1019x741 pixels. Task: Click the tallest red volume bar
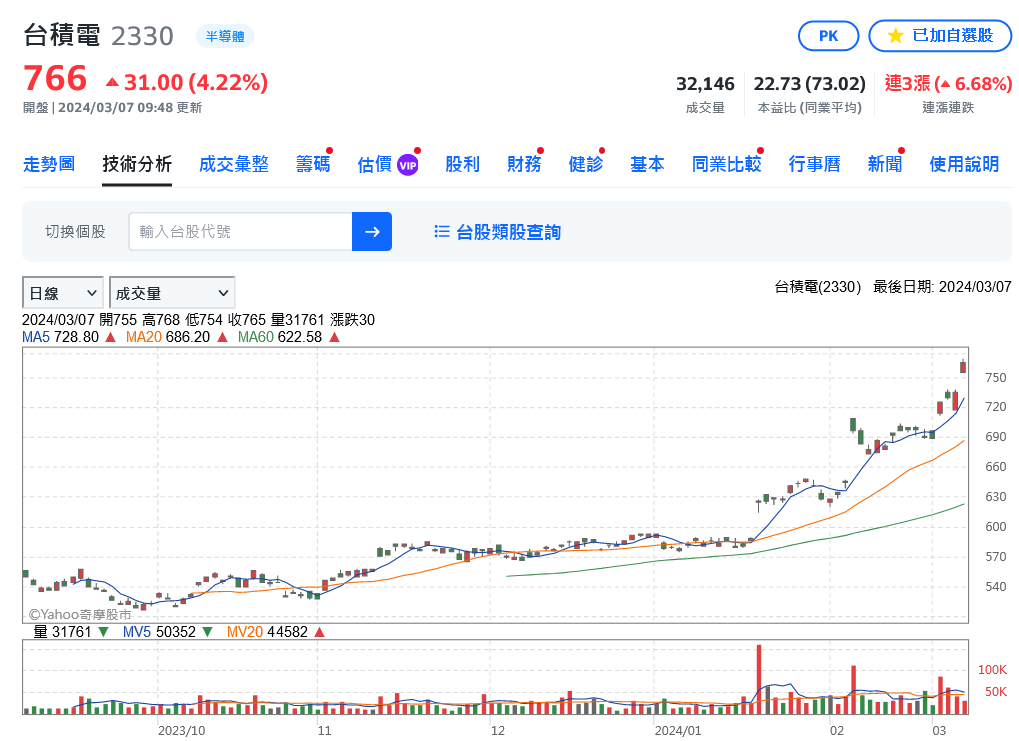point(758,680)
